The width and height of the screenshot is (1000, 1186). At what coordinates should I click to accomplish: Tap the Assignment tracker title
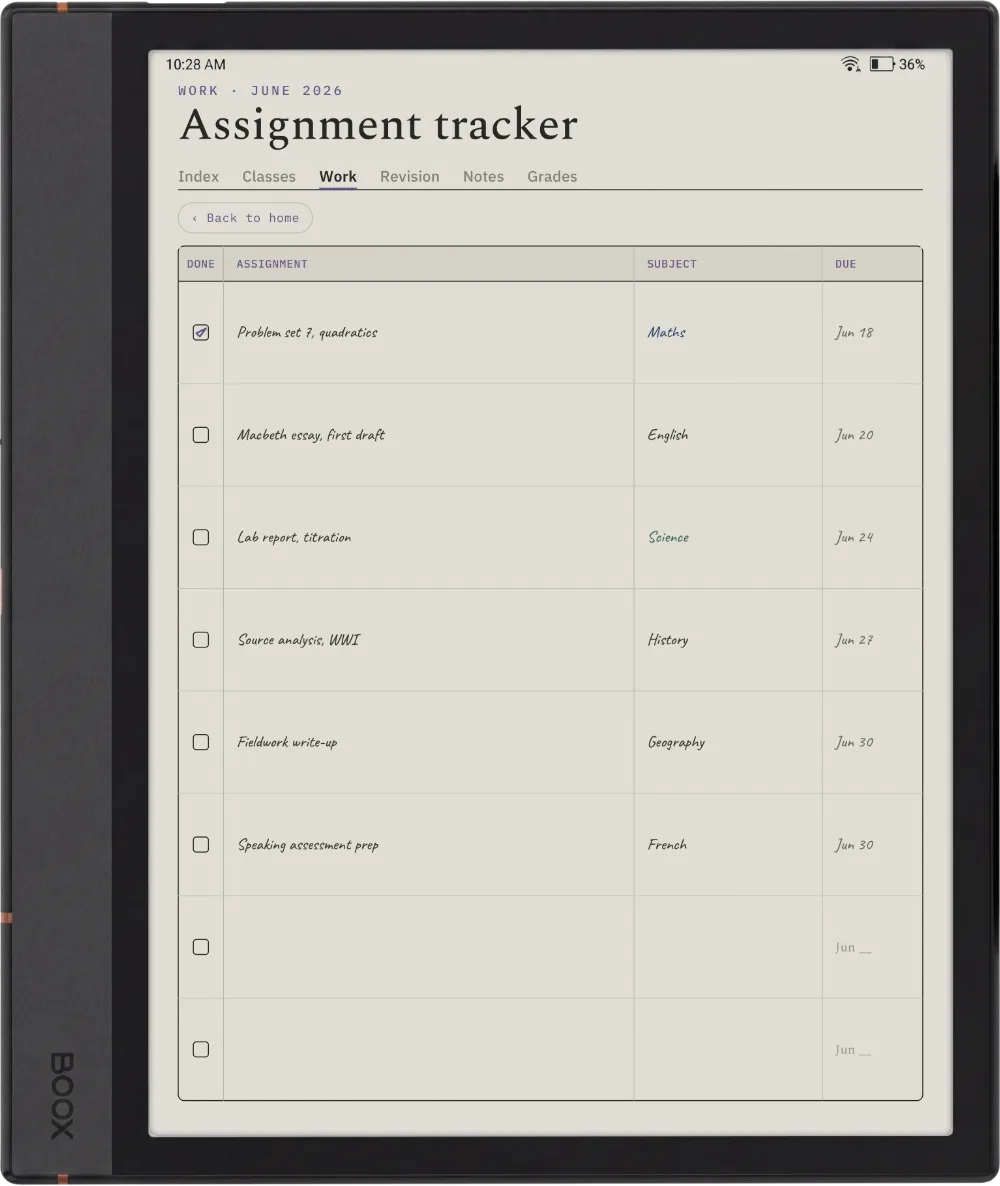378,126
